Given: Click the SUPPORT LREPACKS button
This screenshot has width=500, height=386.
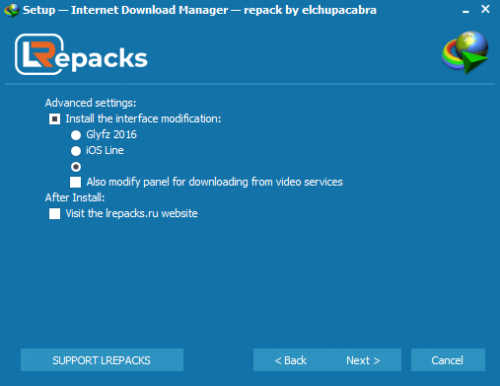Looking at the screenshot, I should click(102, 360).
